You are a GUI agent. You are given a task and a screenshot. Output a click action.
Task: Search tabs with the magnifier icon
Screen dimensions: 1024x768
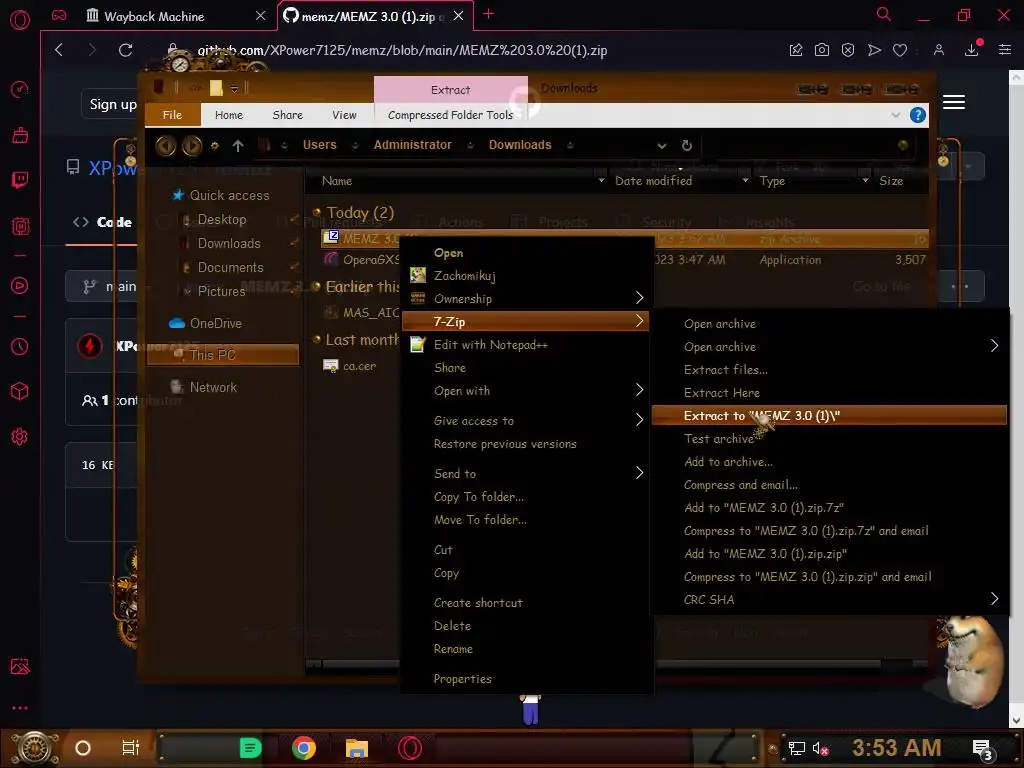[x=884, y=14]
